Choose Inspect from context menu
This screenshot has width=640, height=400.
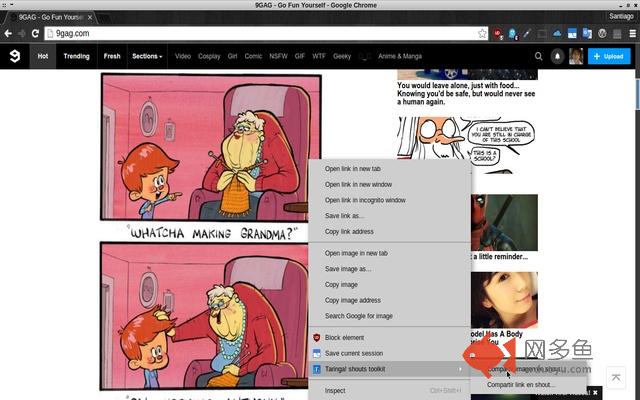tap(390, 391)
